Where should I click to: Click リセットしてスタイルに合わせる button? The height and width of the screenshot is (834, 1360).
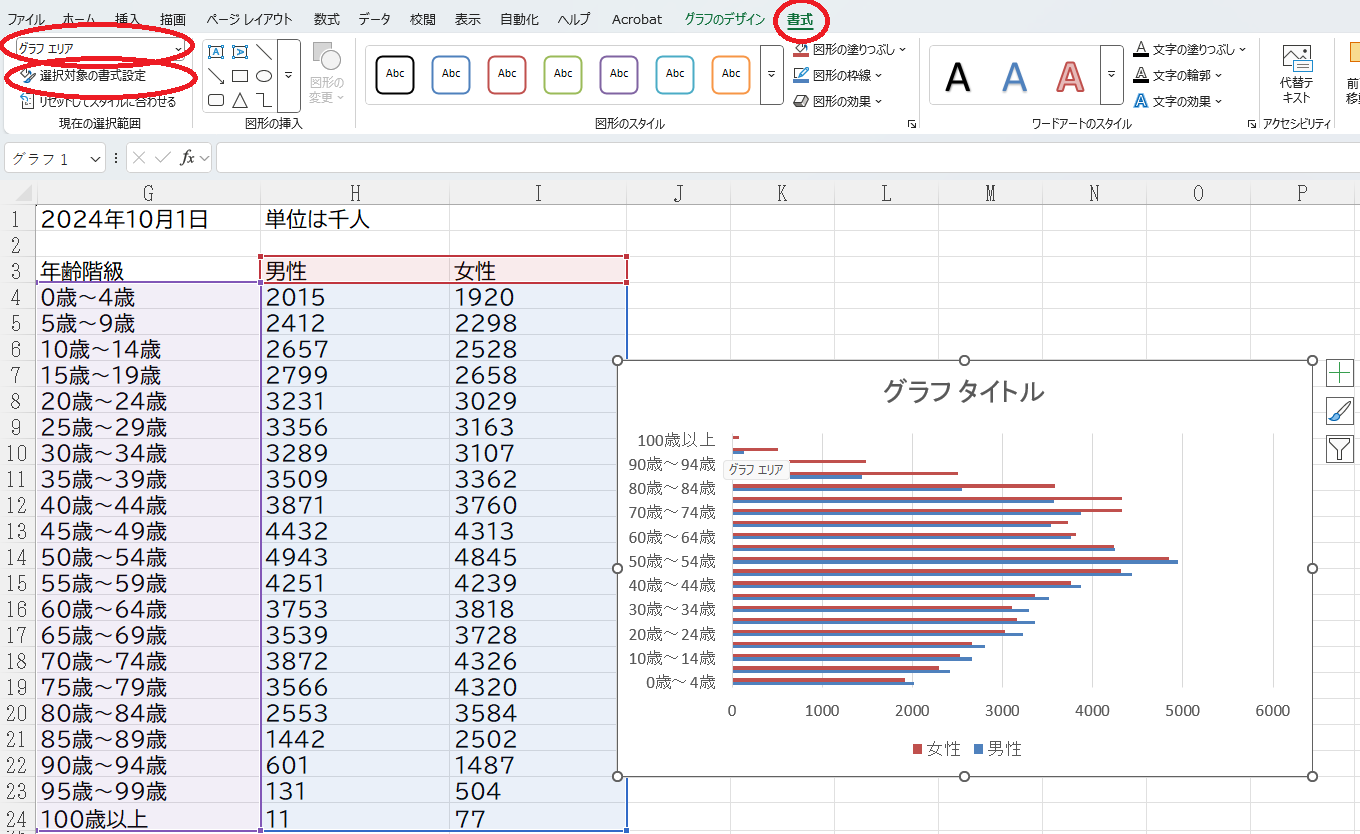click(98, 101)
